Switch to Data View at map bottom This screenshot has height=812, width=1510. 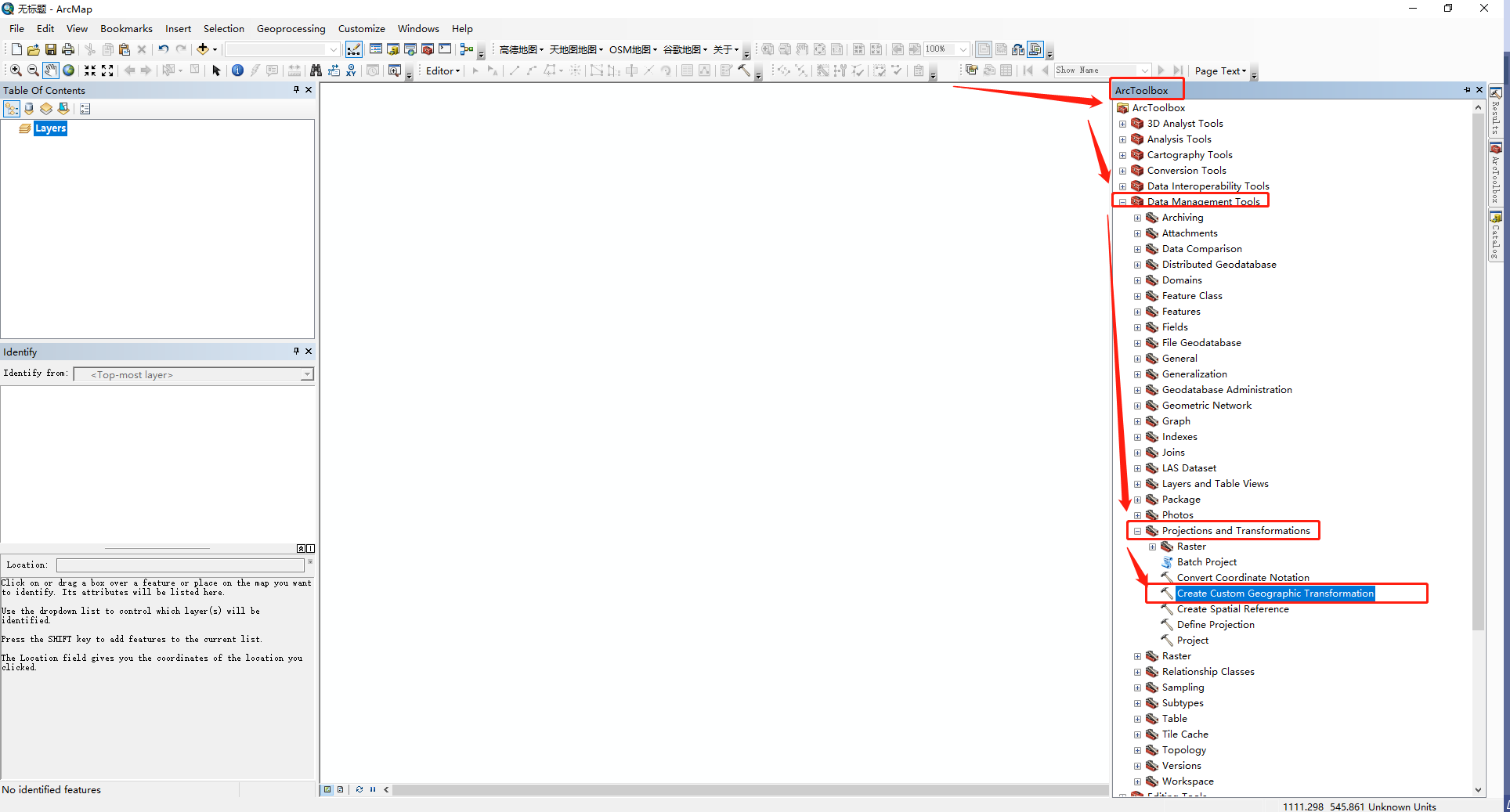327,789
